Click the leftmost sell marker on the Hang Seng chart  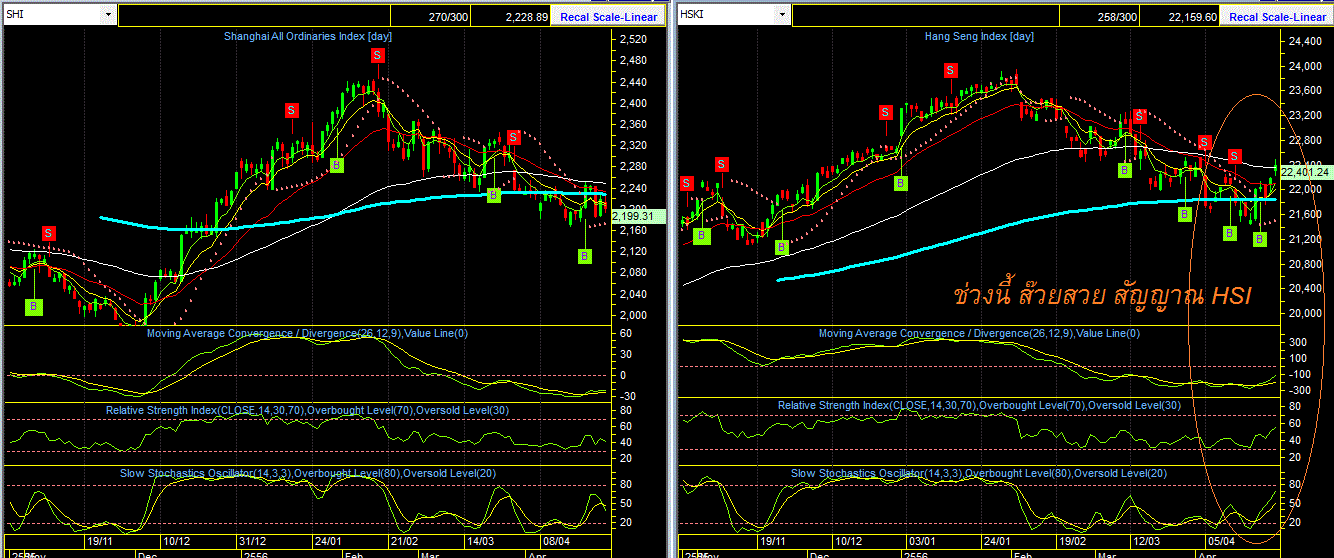[x=686, y=183]
